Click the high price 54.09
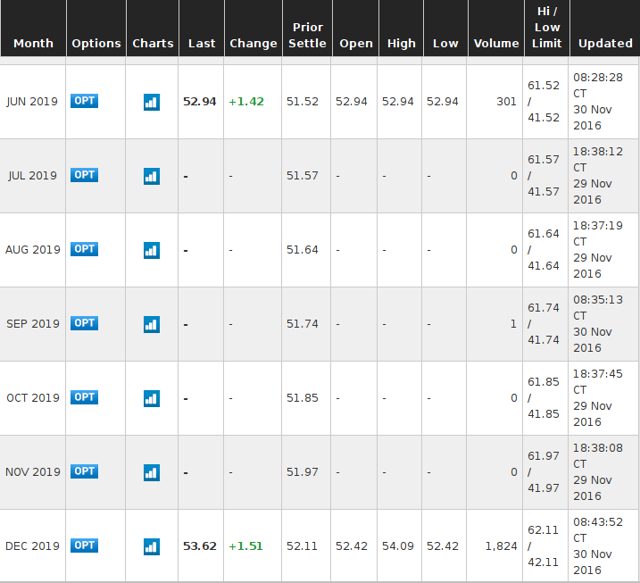The image size is (640, 583). (x=398, y=546)
